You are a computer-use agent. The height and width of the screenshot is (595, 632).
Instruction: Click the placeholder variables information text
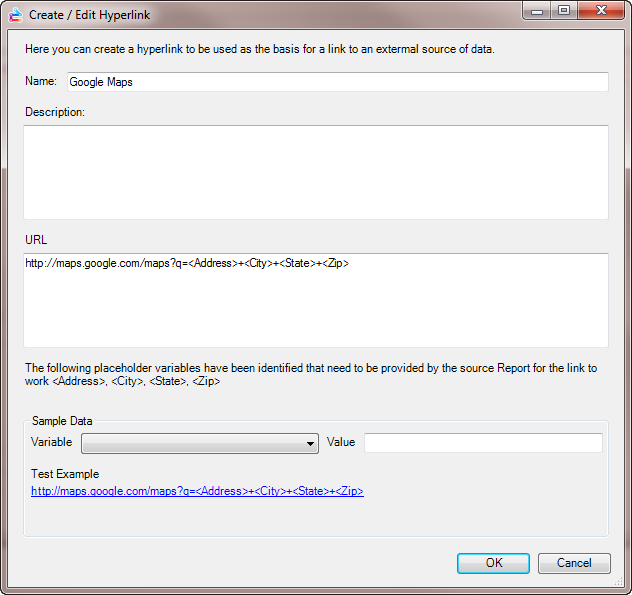pyautogui.click(x=310, y=374)
